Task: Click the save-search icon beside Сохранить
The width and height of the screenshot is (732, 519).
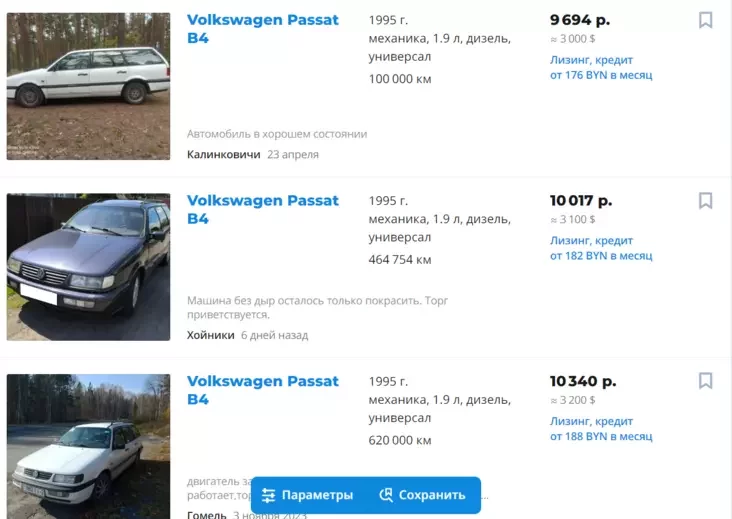Action: pos(386,495)
